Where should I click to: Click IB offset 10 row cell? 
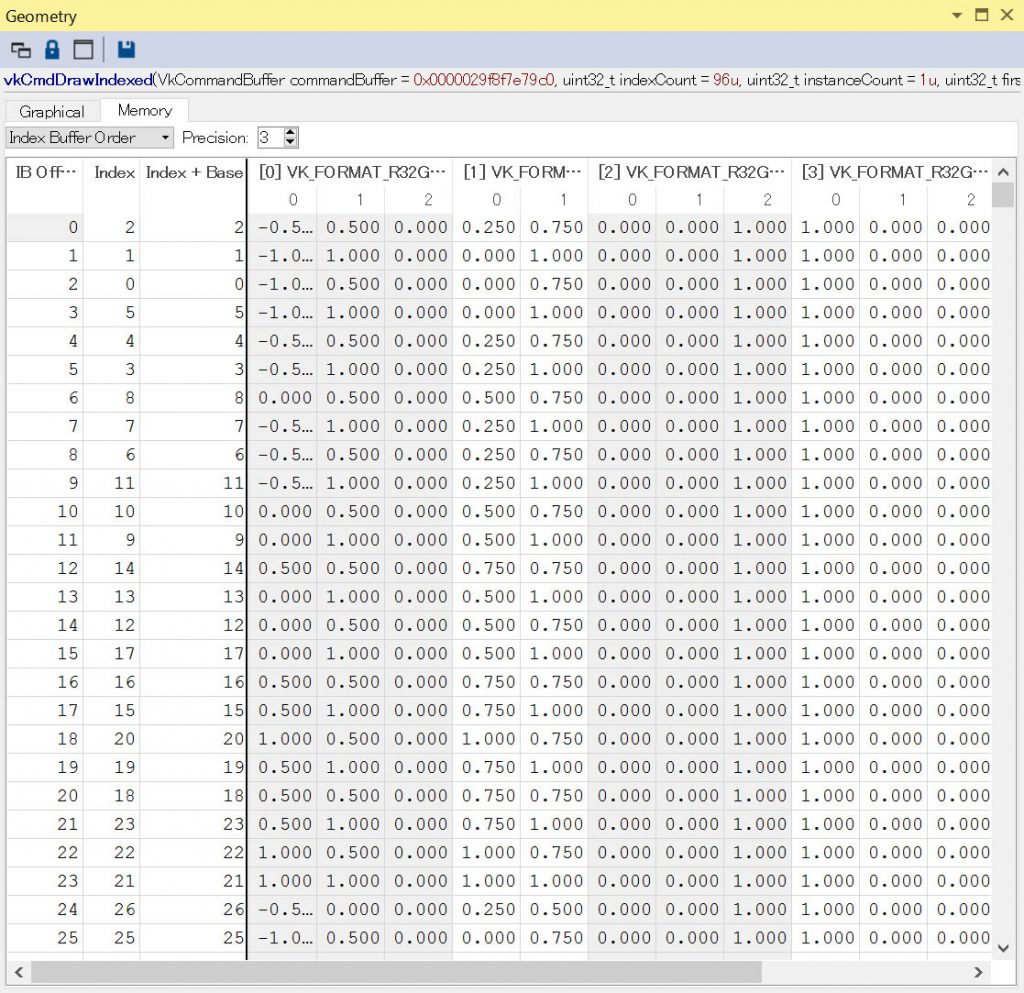45,511
